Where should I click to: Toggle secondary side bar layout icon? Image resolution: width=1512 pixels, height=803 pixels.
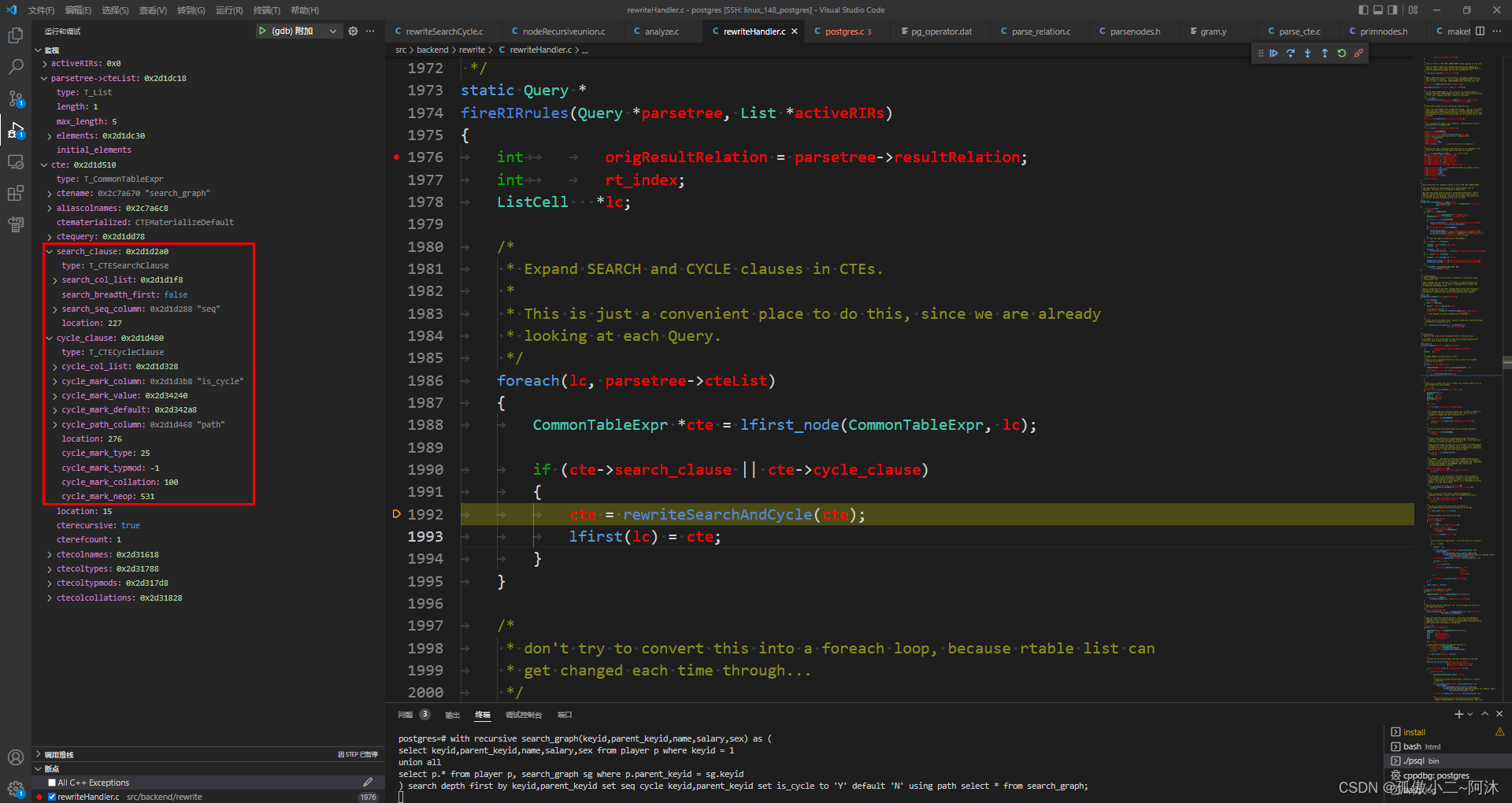click(1392, 10)
